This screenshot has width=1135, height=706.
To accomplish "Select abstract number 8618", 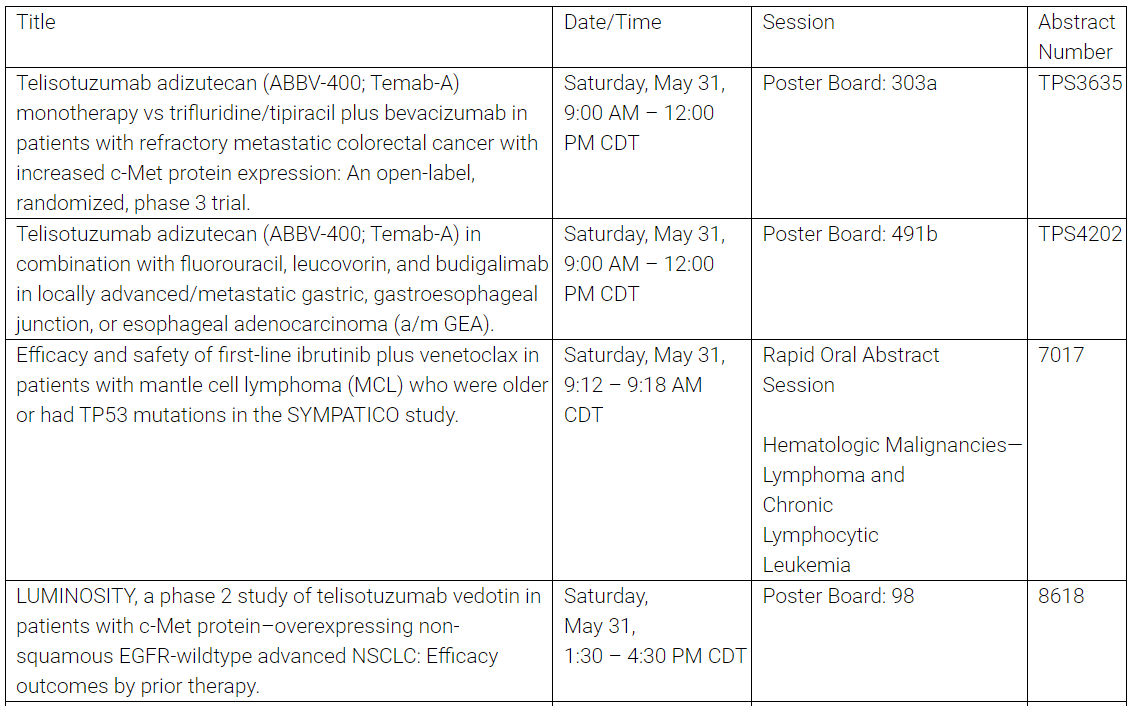I will [x=1061, y=596].
